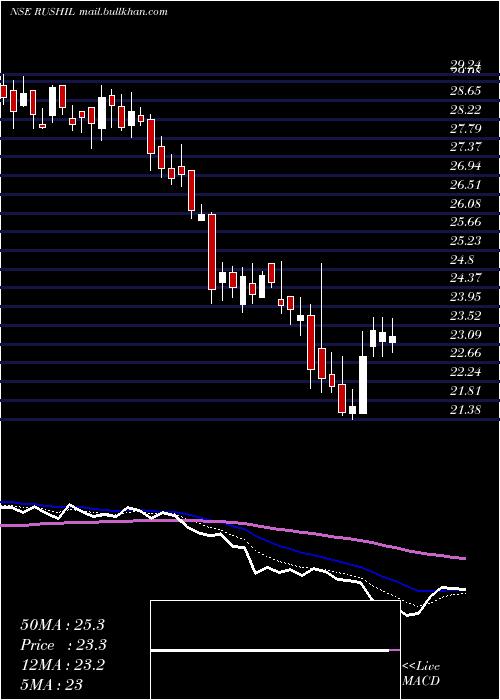The height and width of the screenshot is (700, 500).
Task: Click the 25.66 price axis label
Action: (x=465, y=222)
